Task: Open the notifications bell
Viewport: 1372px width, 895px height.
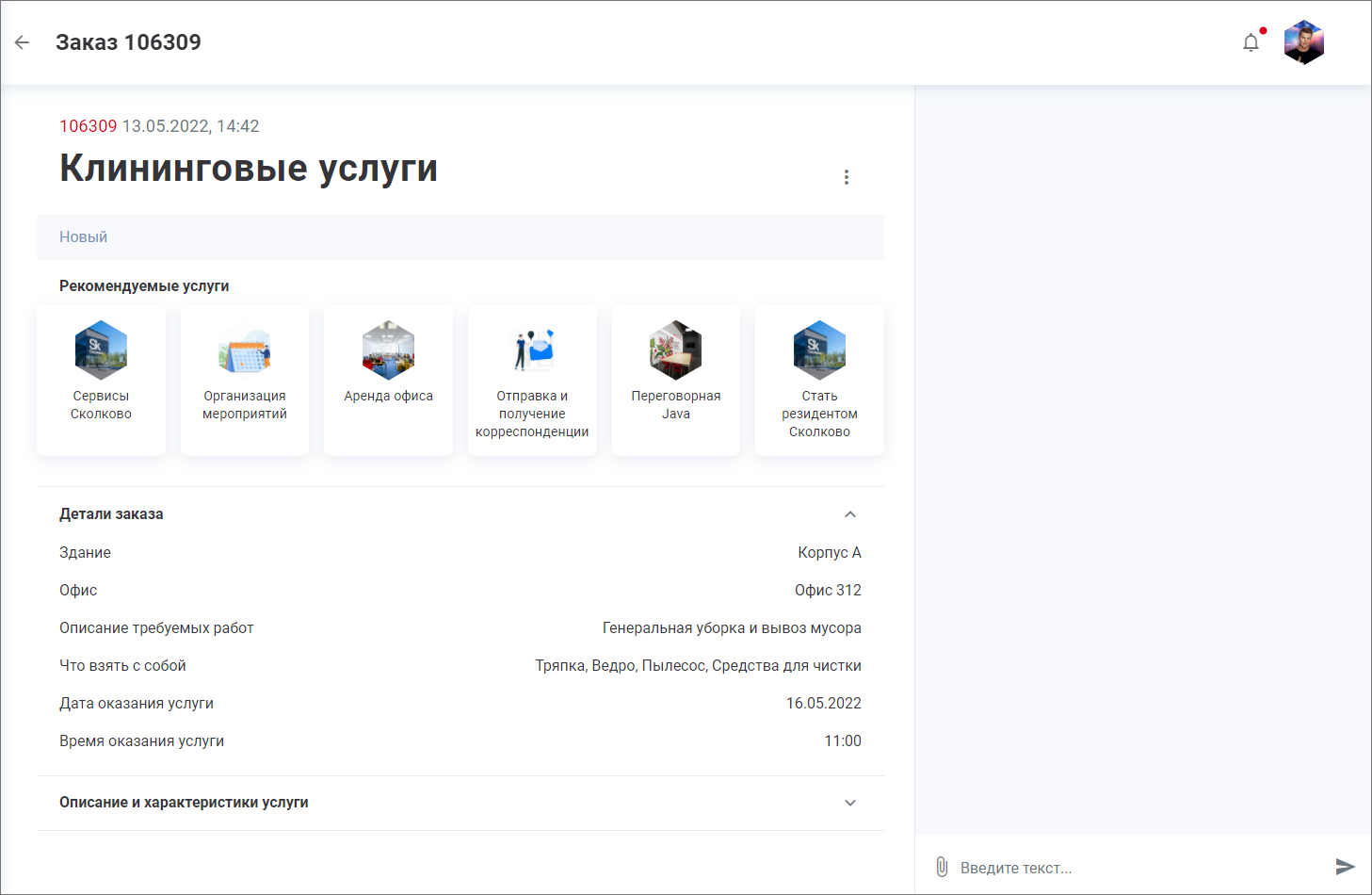Action: [1251, 42]
